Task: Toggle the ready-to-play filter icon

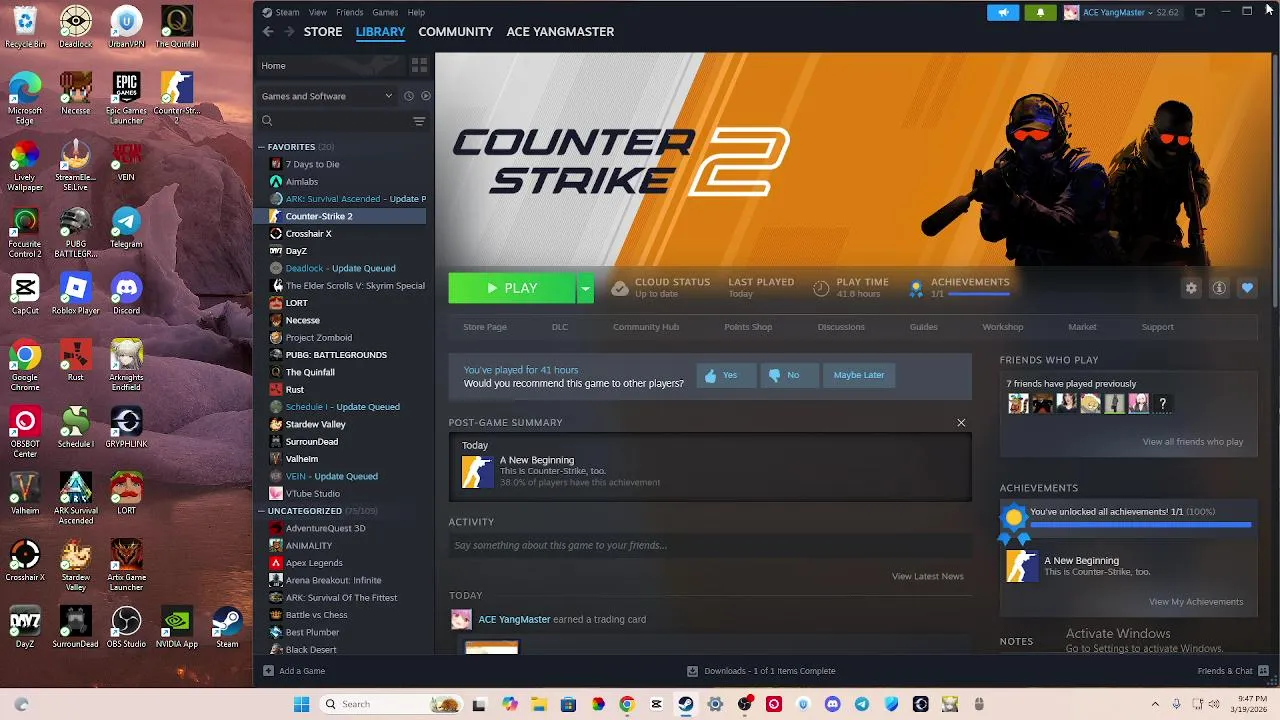Action: click(426, 96)
